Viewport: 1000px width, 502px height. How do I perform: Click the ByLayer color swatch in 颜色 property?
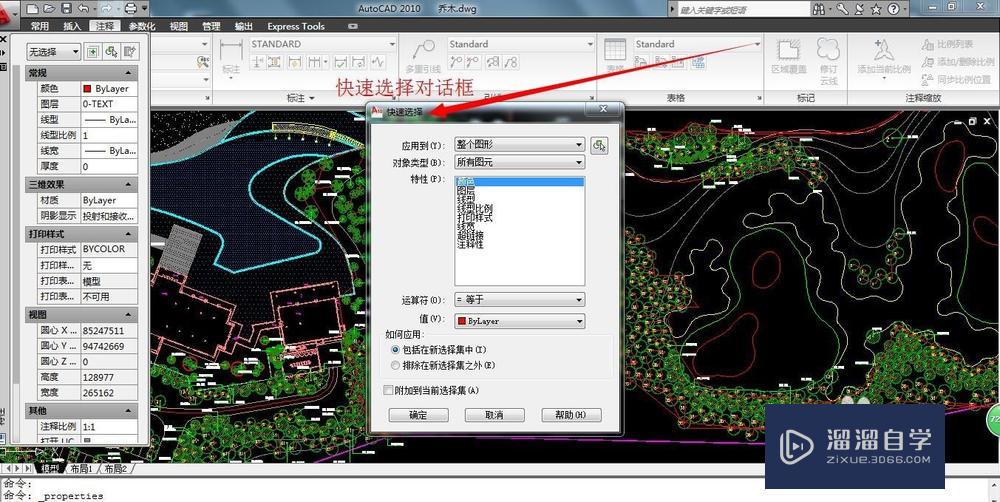click(87, 89)
